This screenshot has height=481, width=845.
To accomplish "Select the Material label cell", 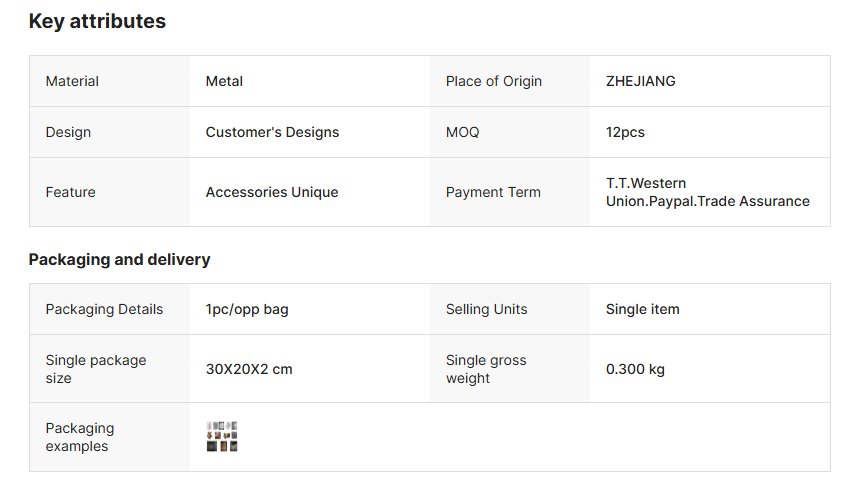I will click(x=72, y=81).
